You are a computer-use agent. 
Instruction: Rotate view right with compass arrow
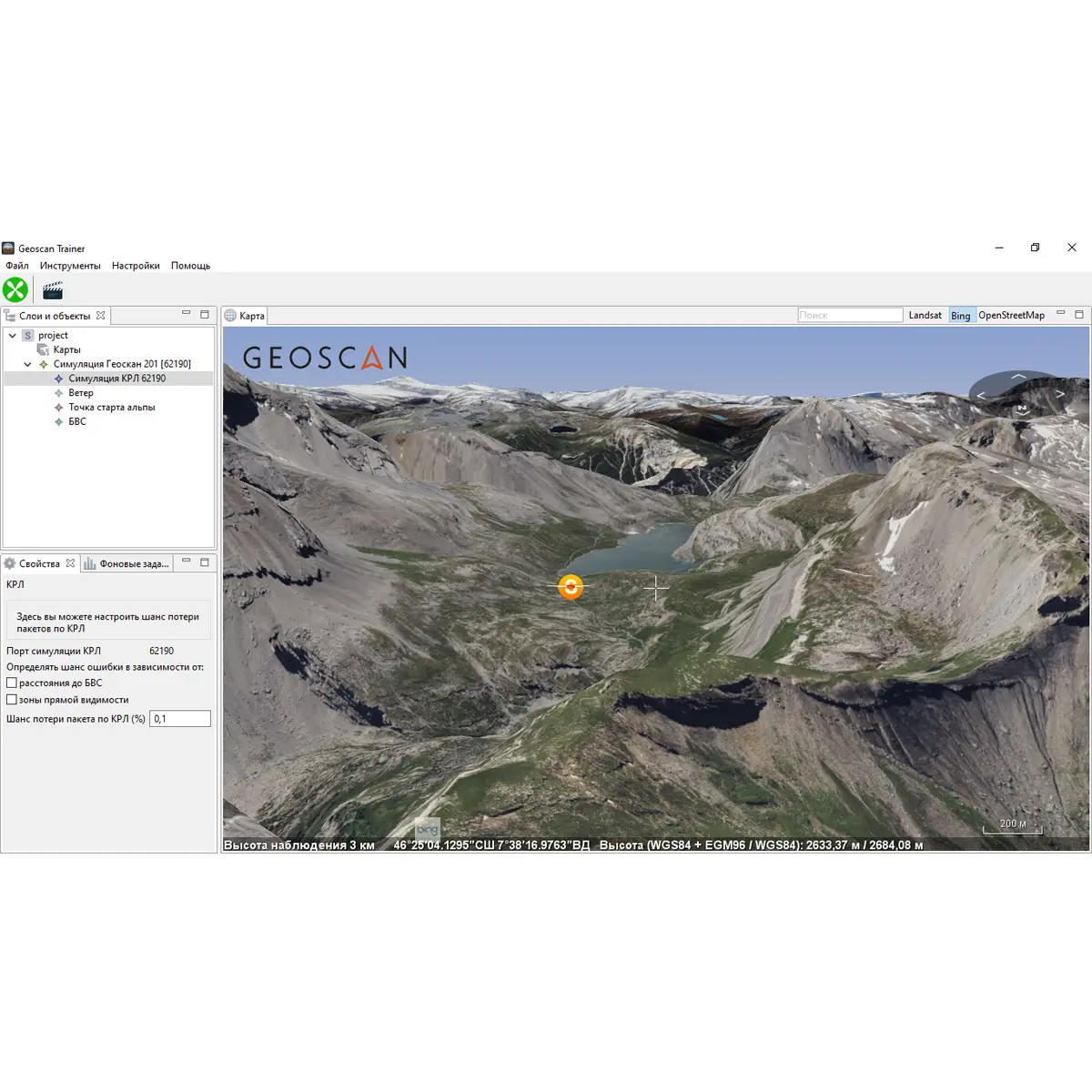[x=1060, y=394]
